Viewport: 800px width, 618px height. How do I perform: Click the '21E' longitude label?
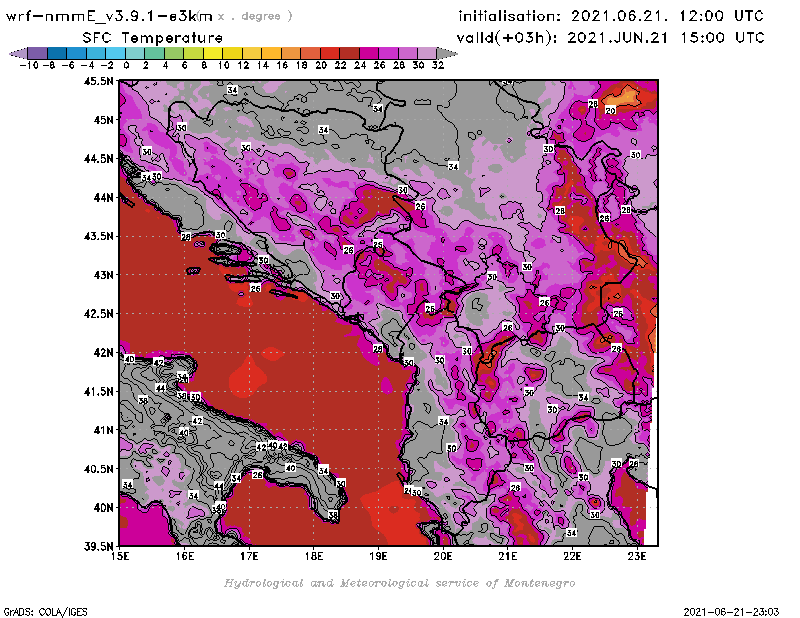(x=508, y=556)
